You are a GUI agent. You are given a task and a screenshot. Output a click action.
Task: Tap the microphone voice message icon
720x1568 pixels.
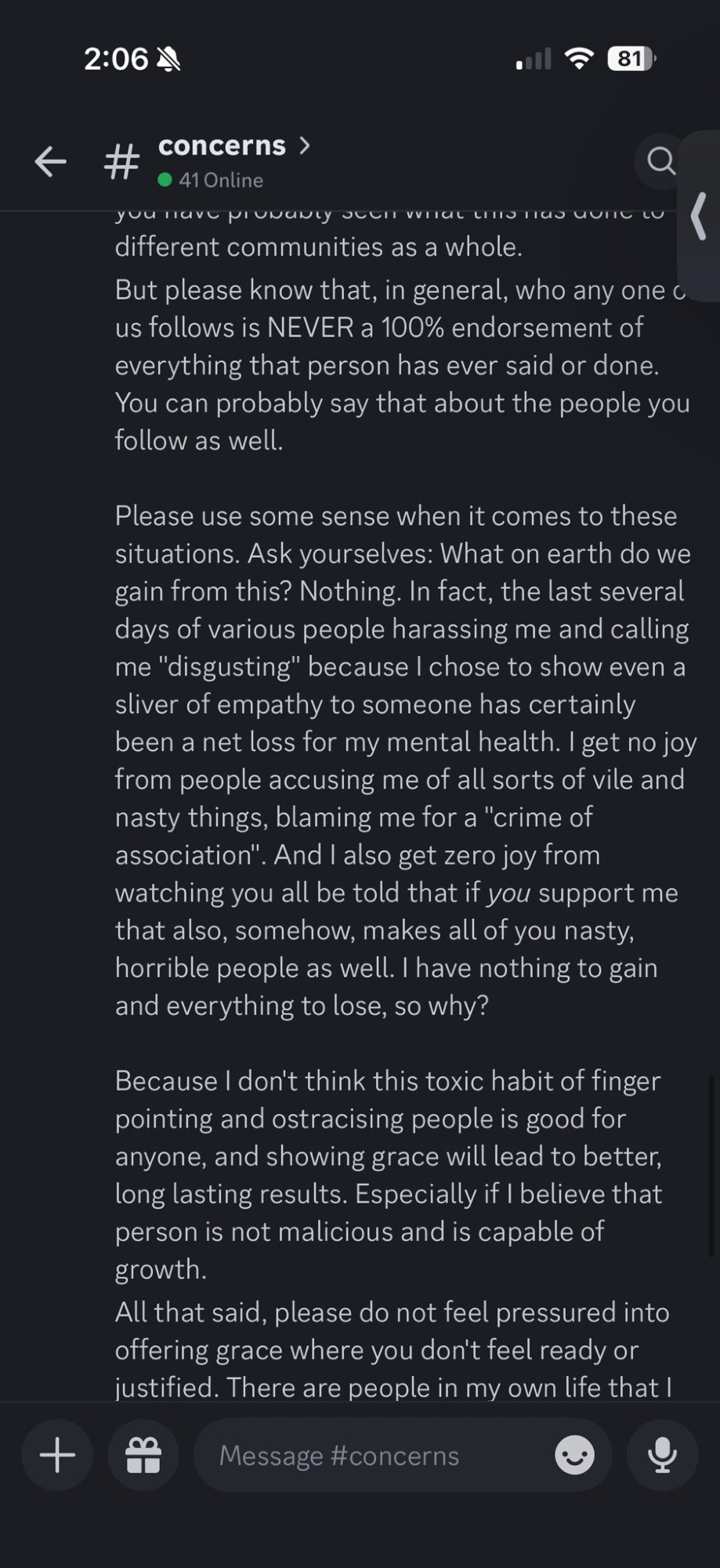click(x=662, y=1455)
